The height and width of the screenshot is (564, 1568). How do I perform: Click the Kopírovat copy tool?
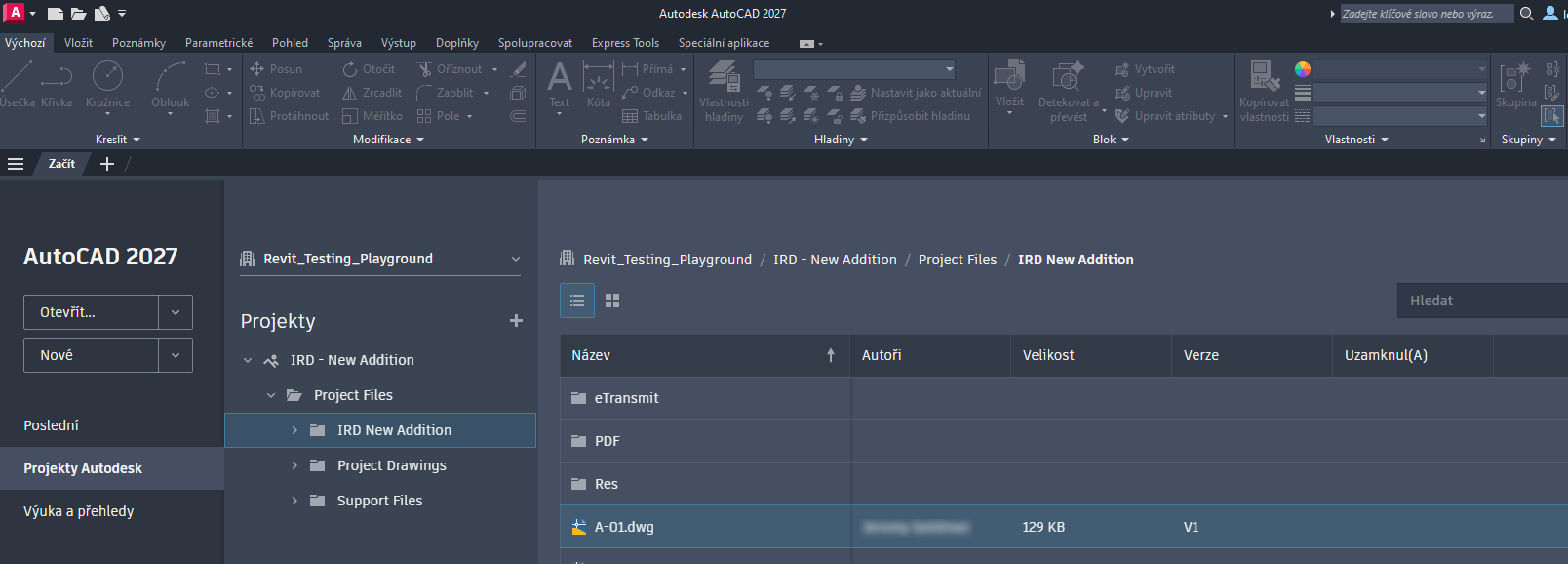tap(285, 93)
